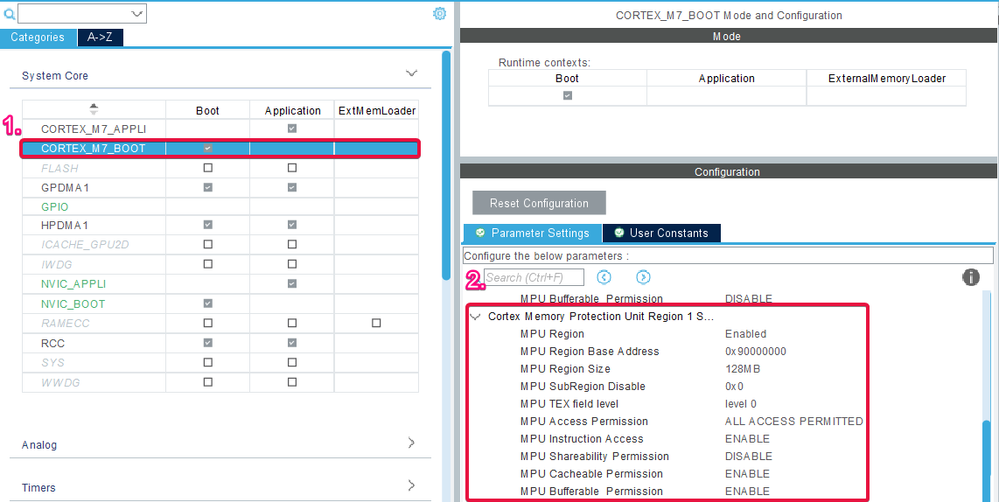This screenshot has width=999, height=502.
Task: Click TEX field value level 0
Action: (741, 404)
